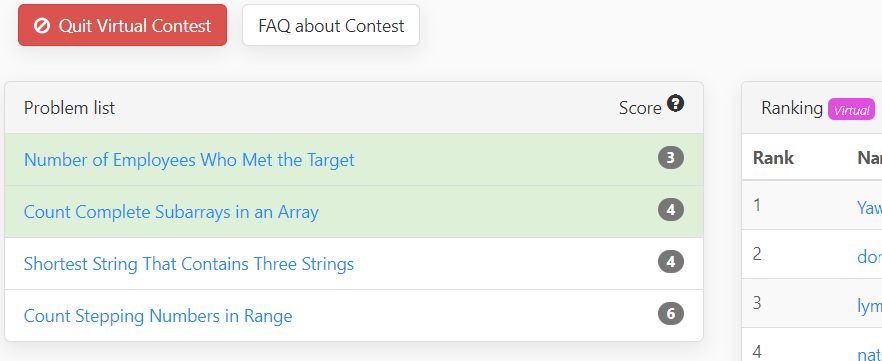Click the Ranking panel heading
882x361 pixels.
point(791,108)
